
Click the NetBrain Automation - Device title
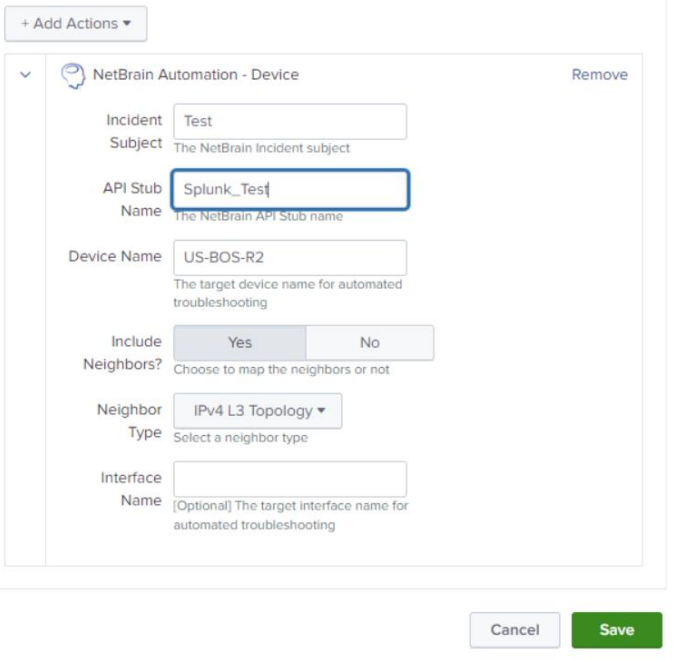point(195,75)
